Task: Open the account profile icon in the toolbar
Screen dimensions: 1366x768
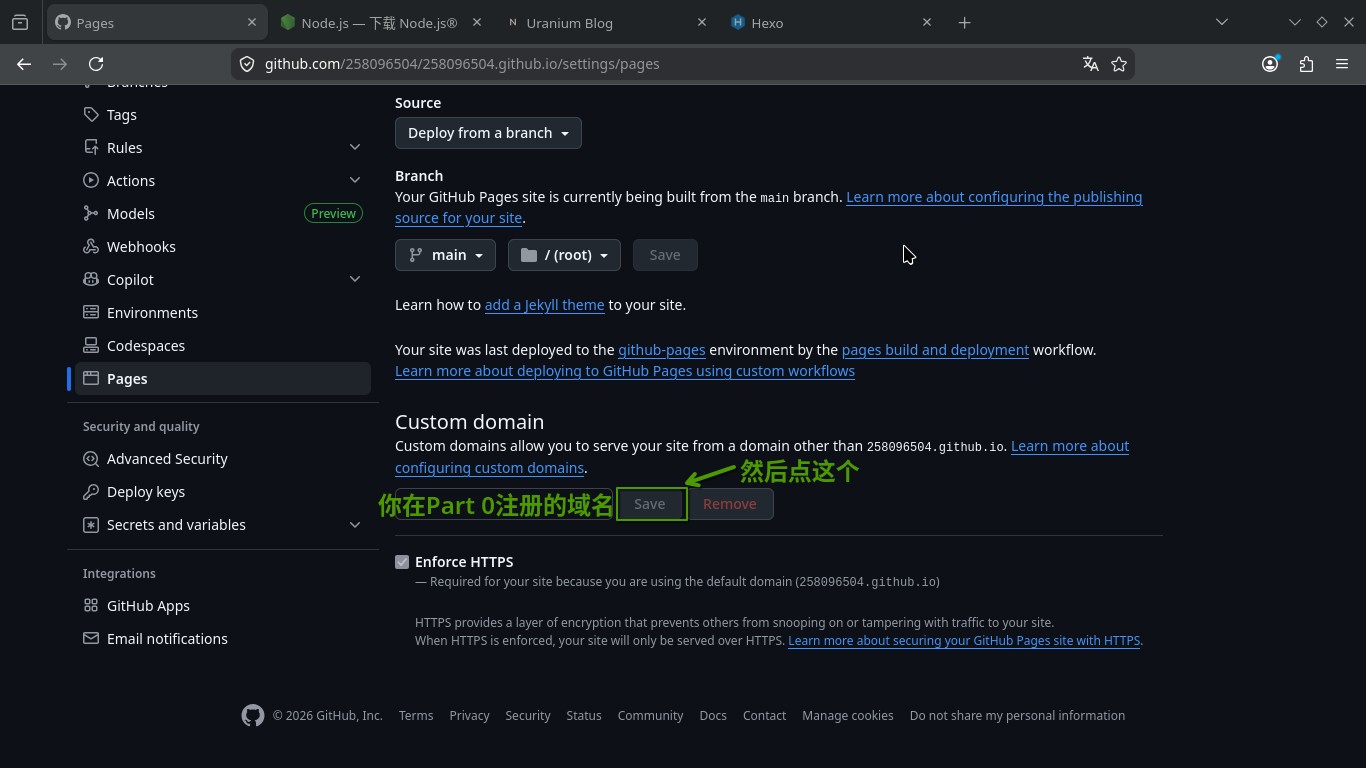Action: pyautogui.click(x=1270, y=64)
